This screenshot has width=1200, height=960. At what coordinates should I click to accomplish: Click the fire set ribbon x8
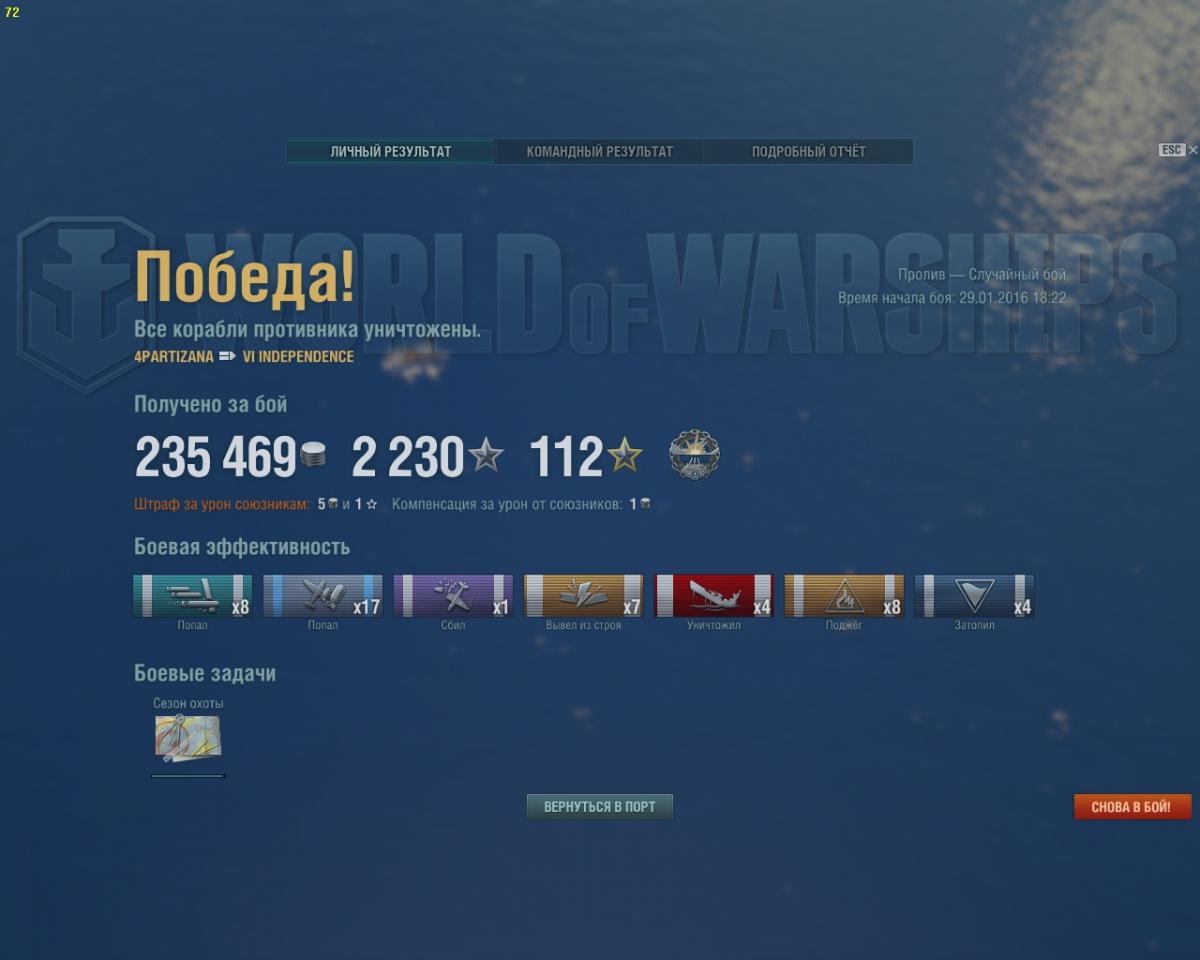point(844,596)
